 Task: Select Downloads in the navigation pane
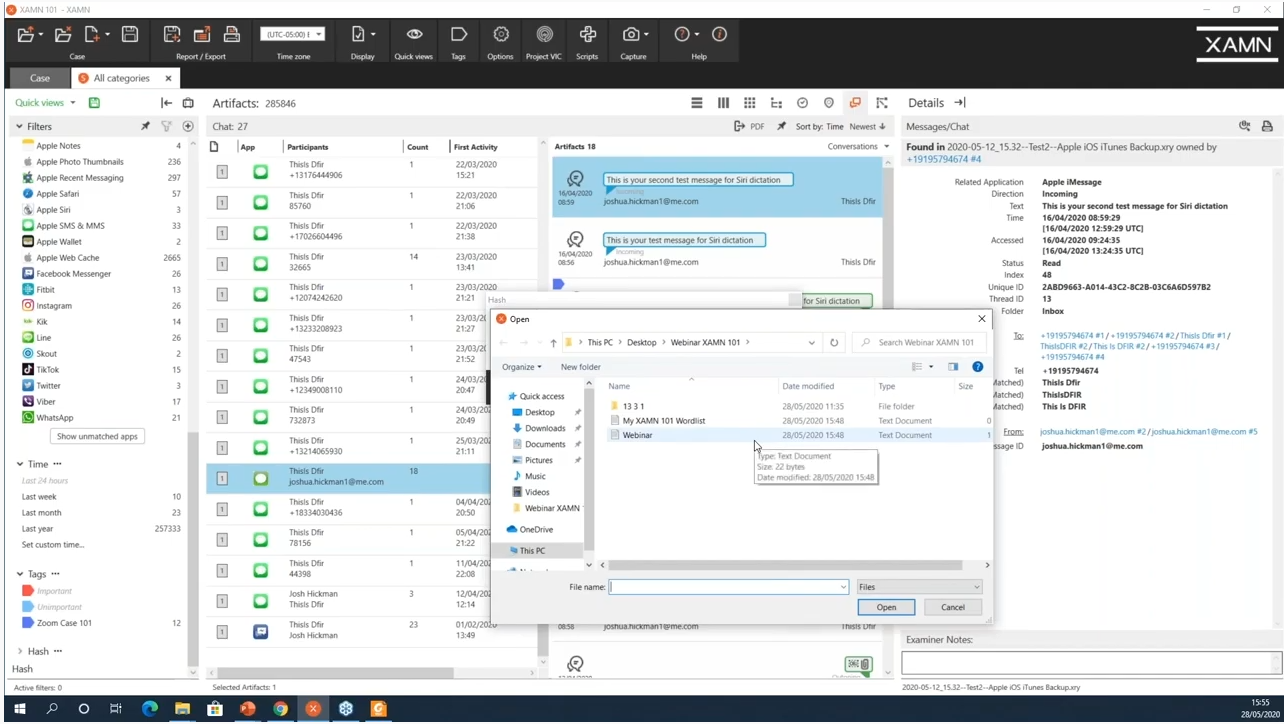tap(545, 428)
